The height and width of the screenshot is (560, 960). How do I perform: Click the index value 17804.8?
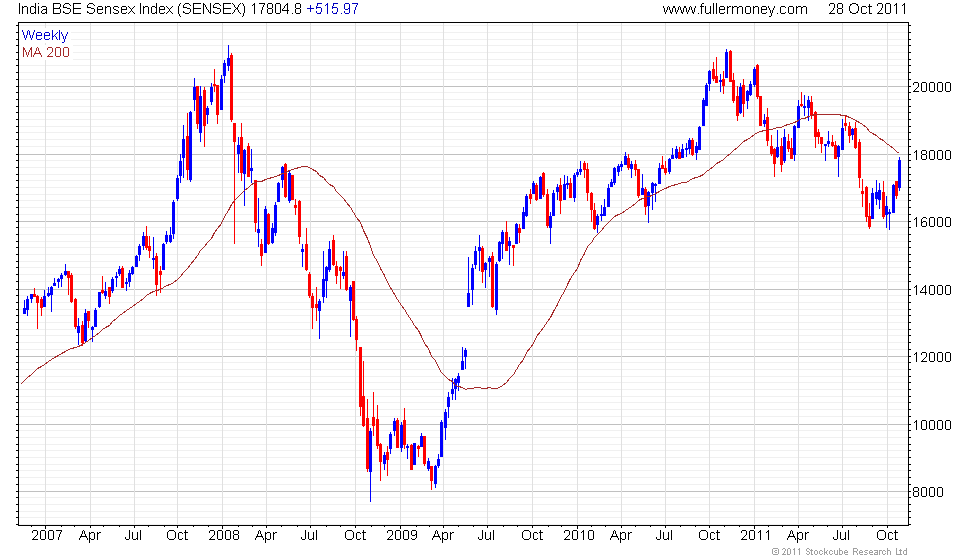point(276,9)
